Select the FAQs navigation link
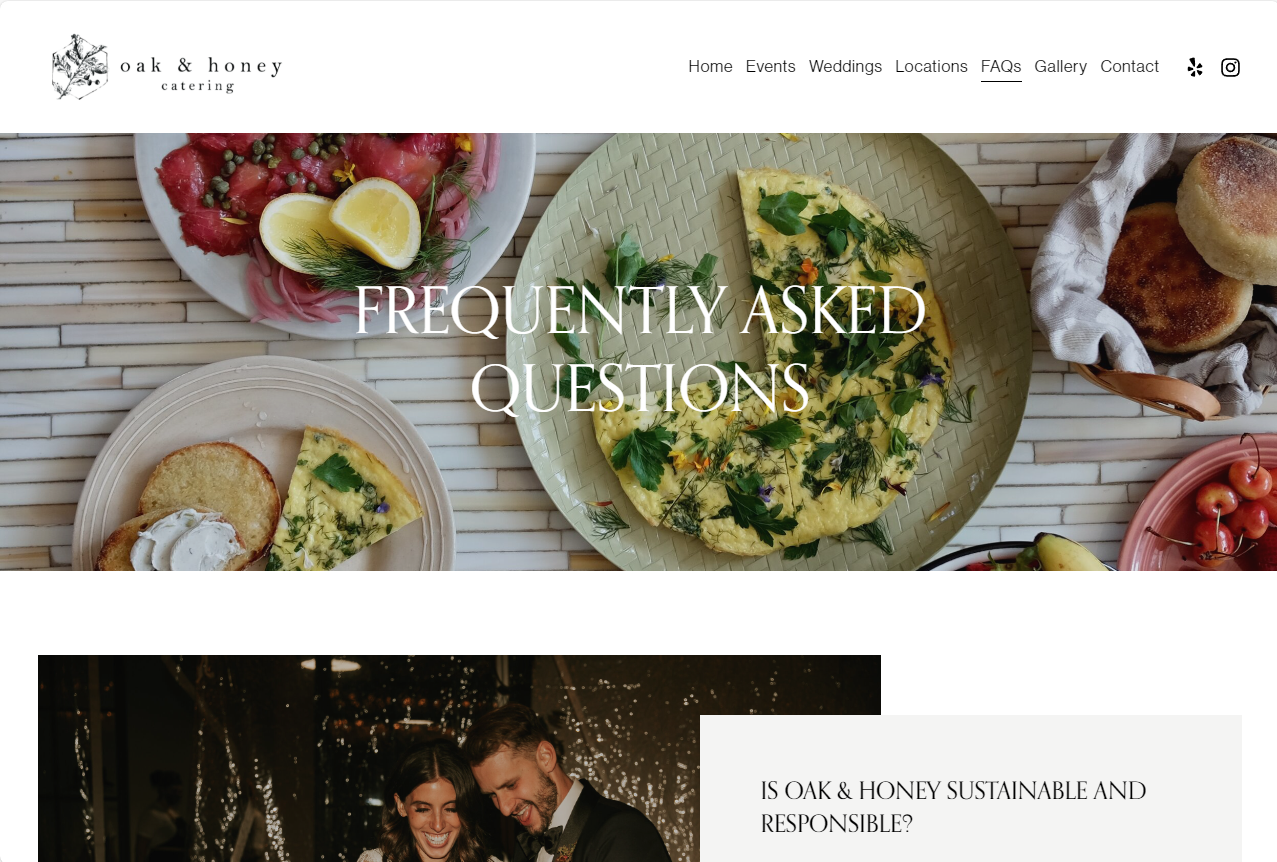The width and height of the screenshot is (1277, 862). (x=1001, y=66)
